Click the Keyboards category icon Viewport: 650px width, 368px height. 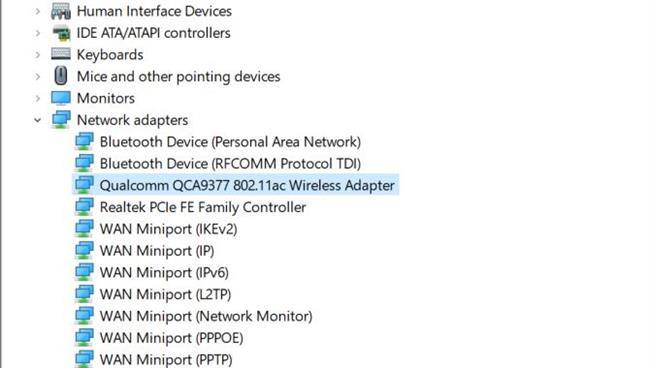pos(61,54)
